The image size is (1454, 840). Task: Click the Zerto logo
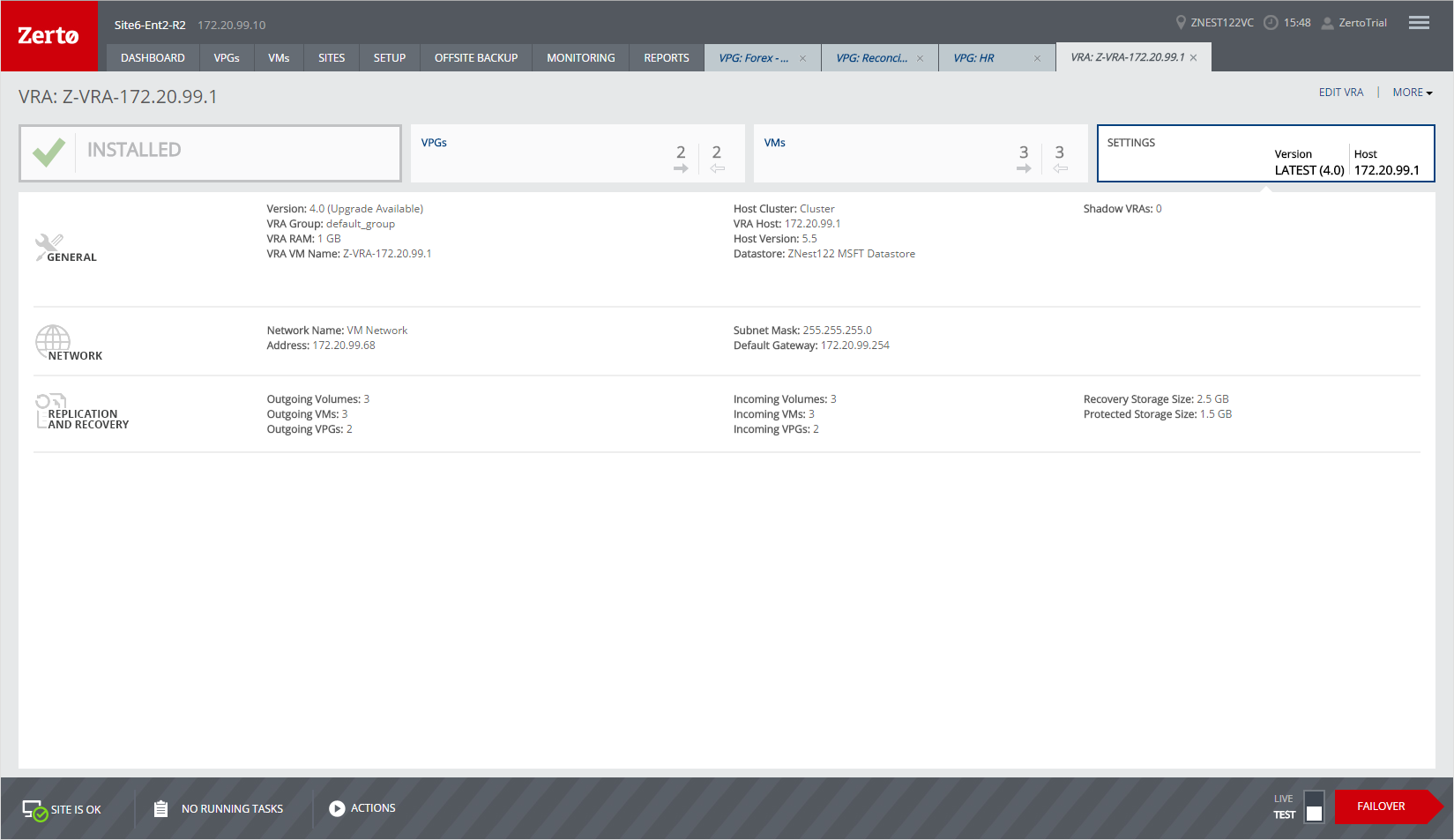point(48,36)
